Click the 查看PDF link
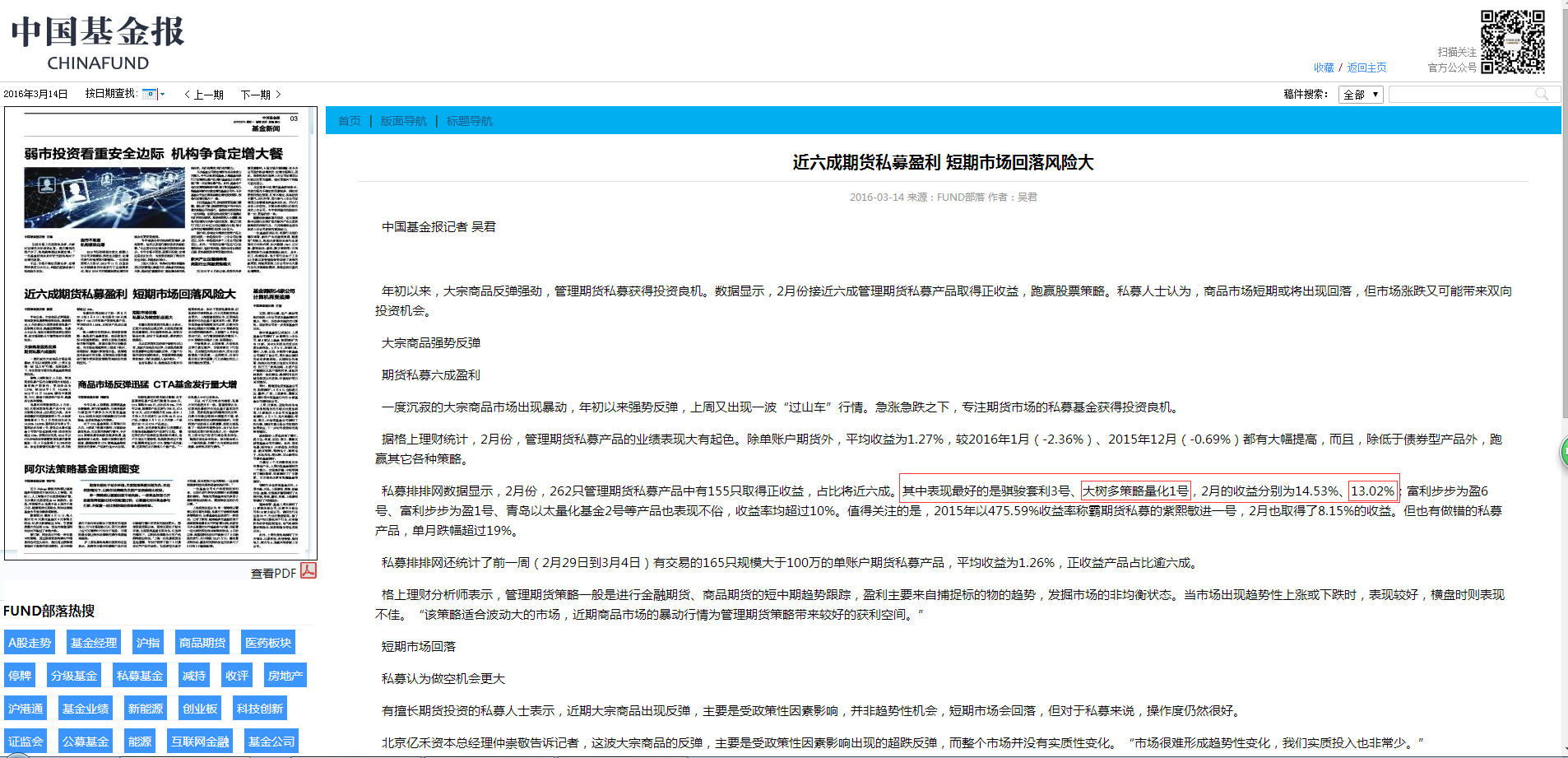This screenshot has height=758, width=1568. coord(273,573)
